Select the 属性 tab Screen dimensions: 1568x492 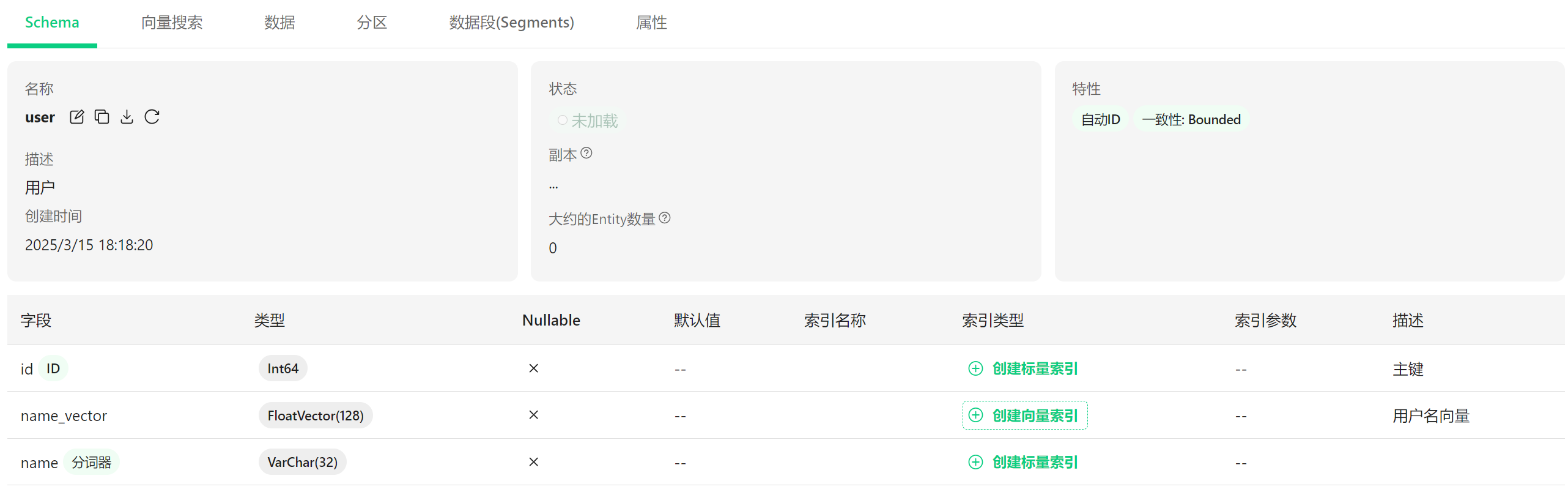651,23
